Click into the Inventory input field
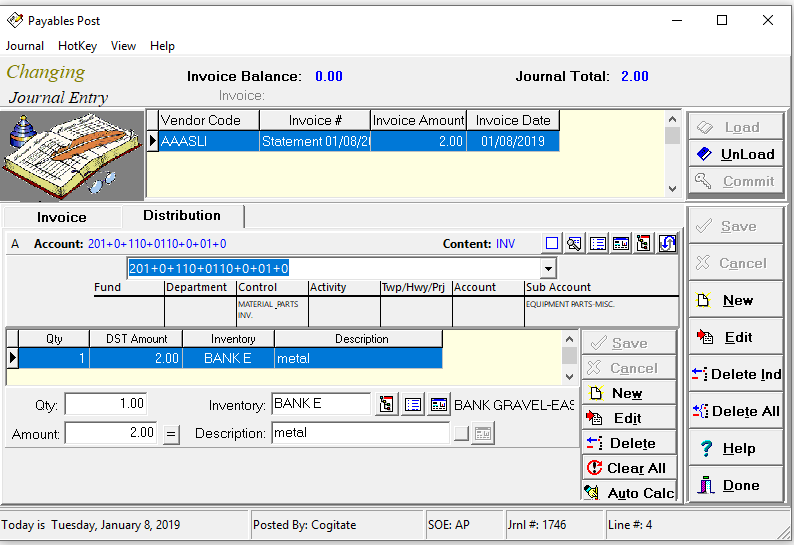794x545 pixels. tap(321, 404)
